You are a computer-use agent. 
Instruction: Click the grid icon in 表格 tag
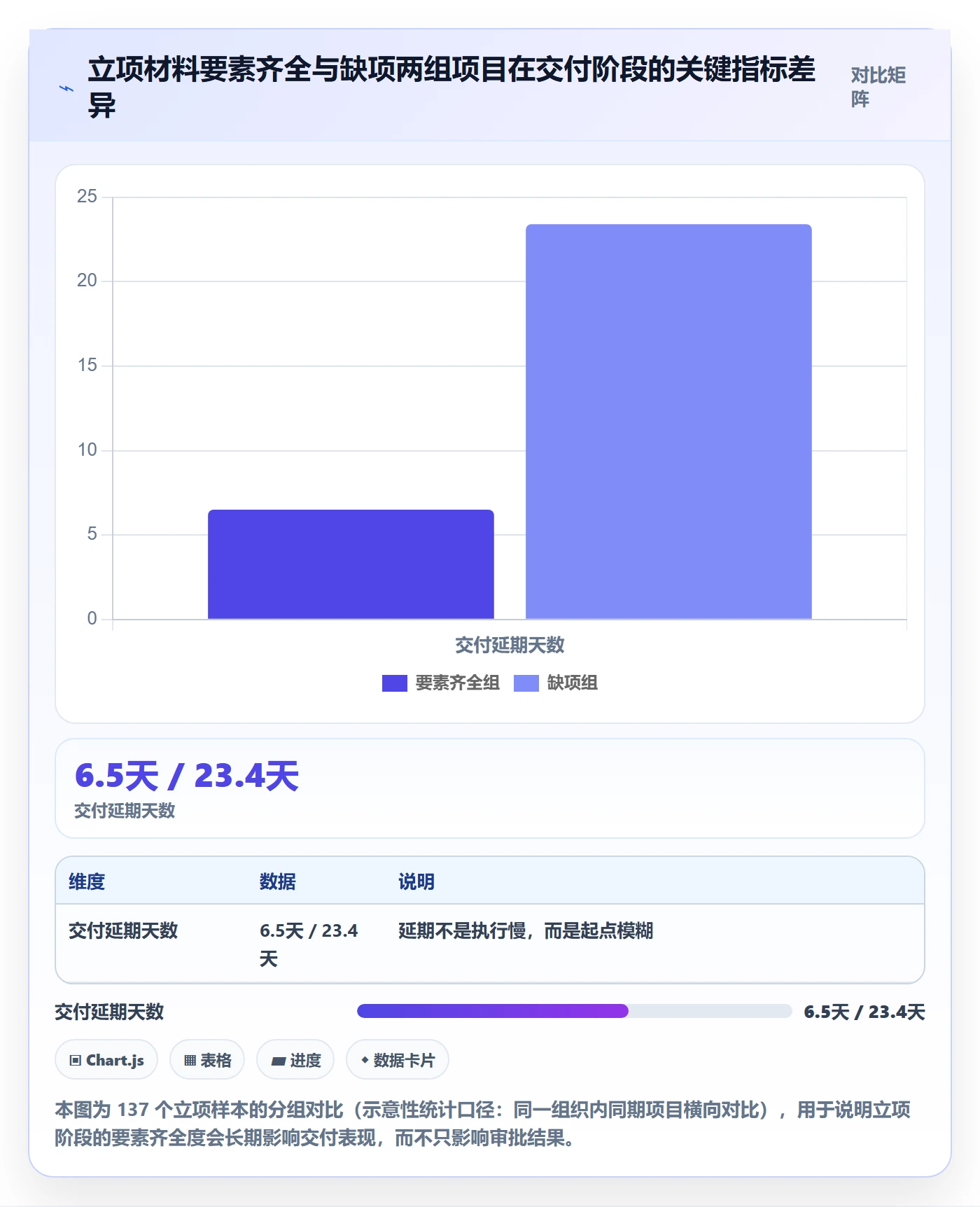pyautogui.click(x=190, y=1060)
